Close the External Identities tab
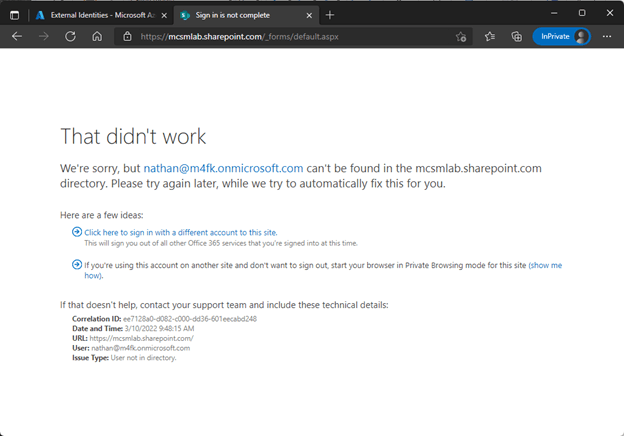This screenshot has height=436, width=624. coord(164,16)
